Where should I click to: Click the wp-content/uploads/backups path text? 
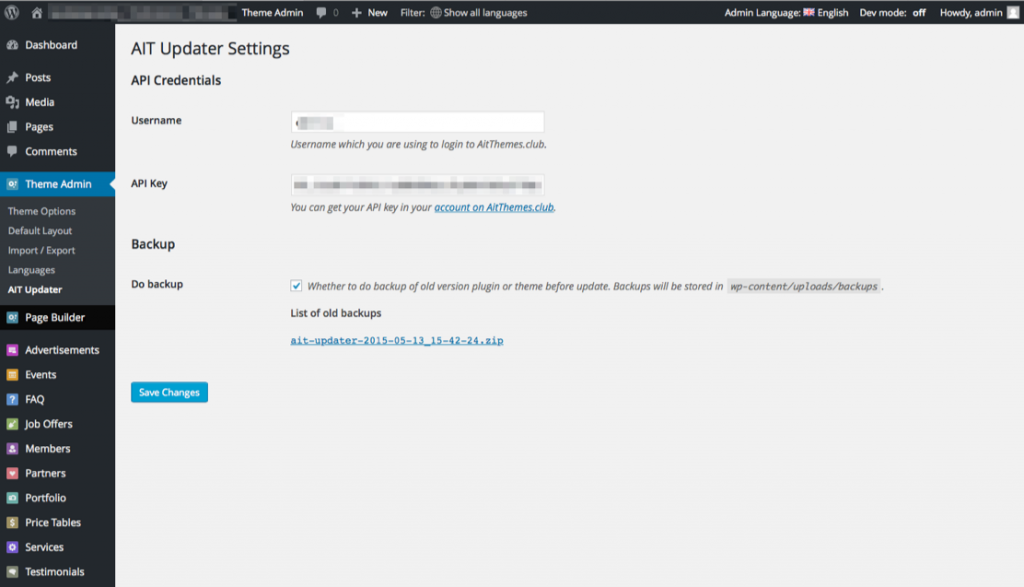(x=803, y=286)
